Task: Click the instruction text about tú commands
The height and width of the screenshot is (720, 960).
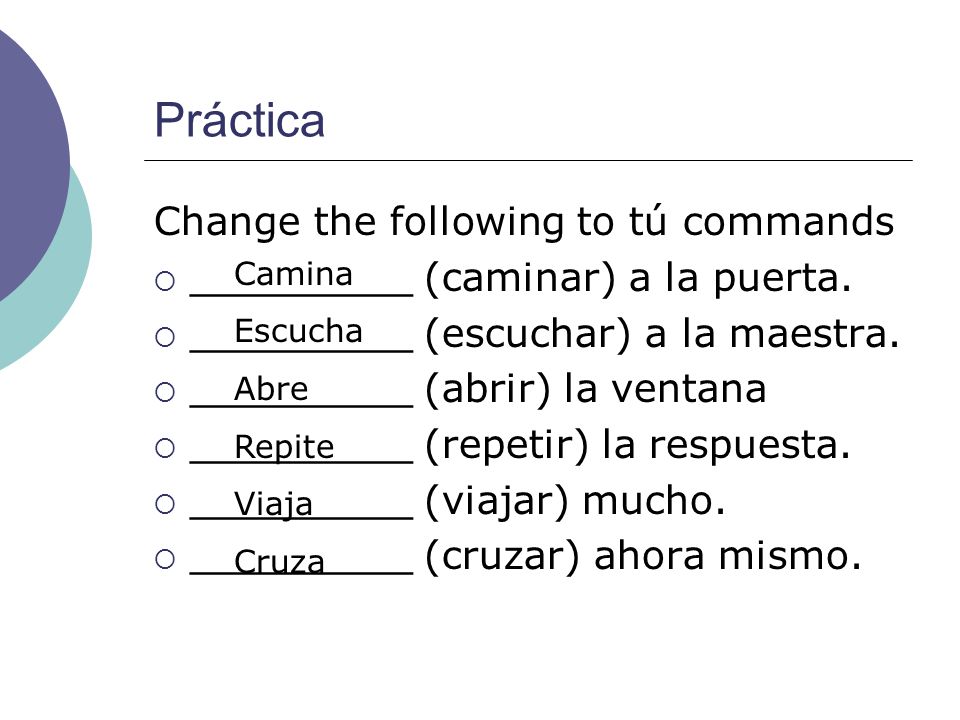Action: (x=524, y=222)
